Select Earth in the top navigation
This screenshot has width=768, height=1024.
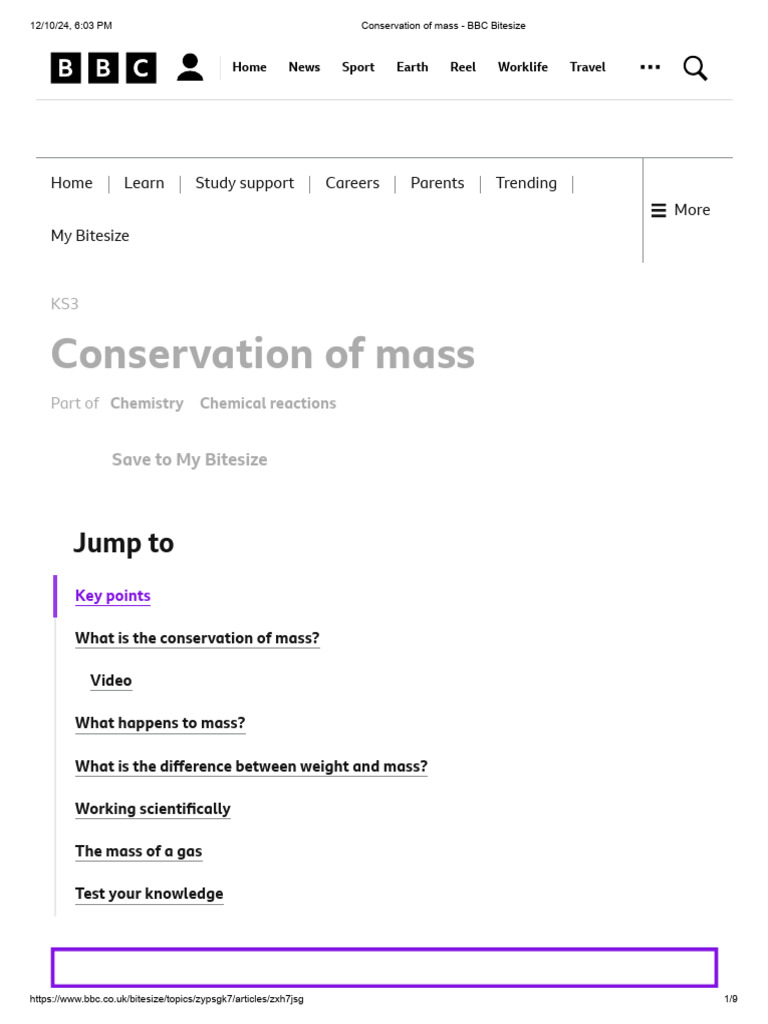(x=412, y=67)
